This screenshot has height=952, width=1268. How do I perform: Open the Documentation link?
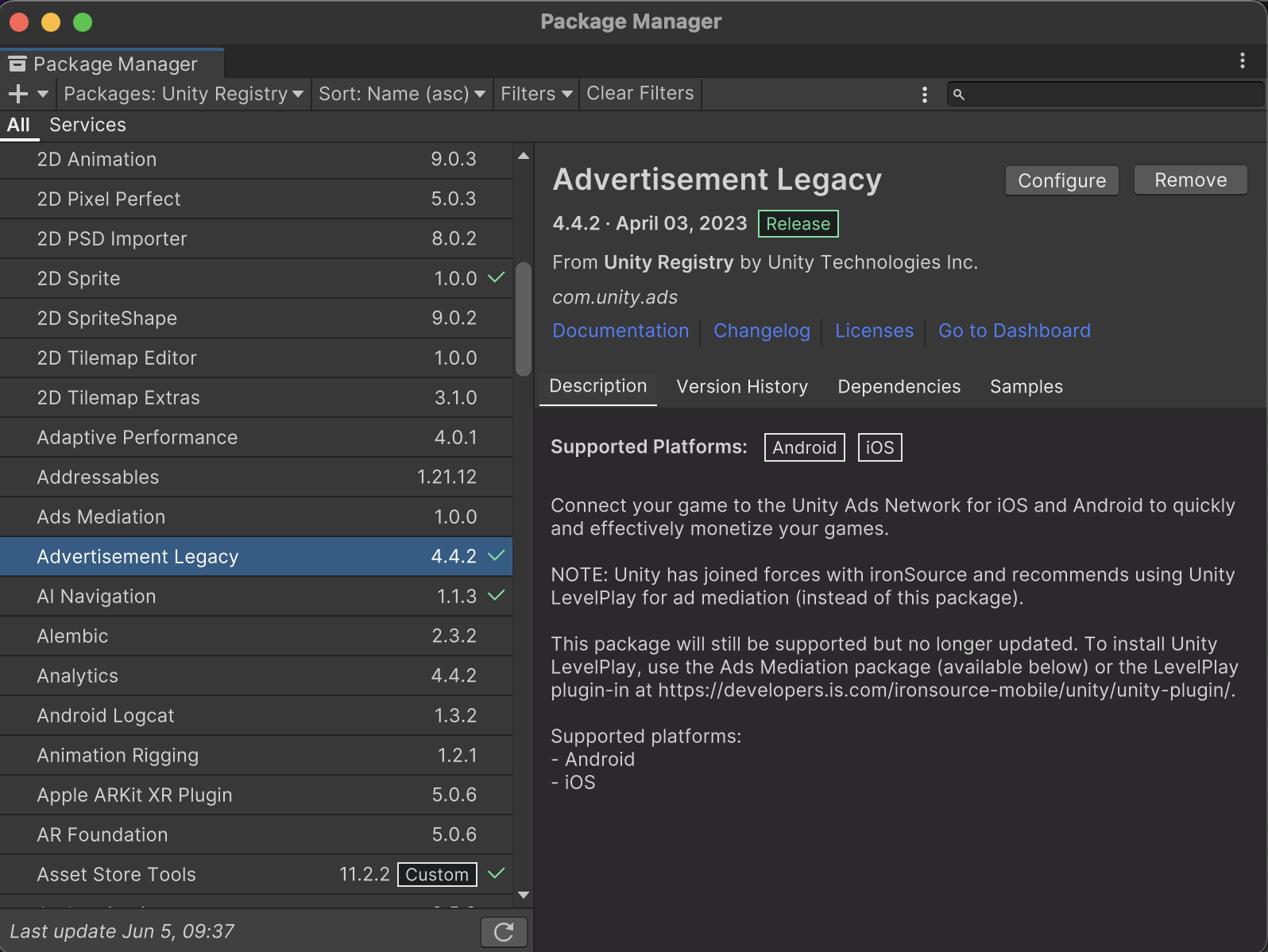point(620,331)
